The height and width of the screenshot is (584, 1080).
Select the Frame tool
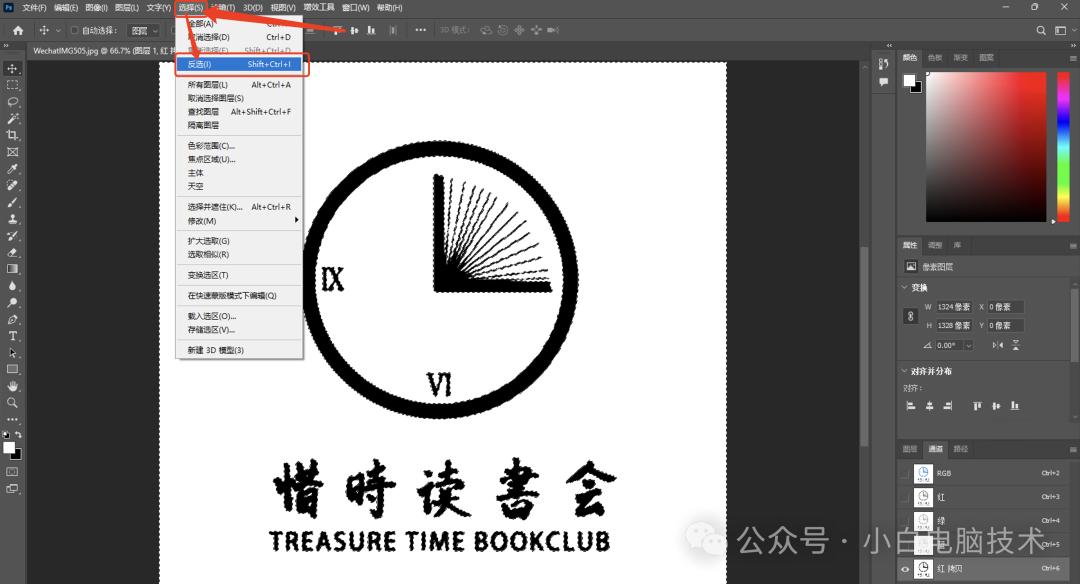tap(12, 152)
